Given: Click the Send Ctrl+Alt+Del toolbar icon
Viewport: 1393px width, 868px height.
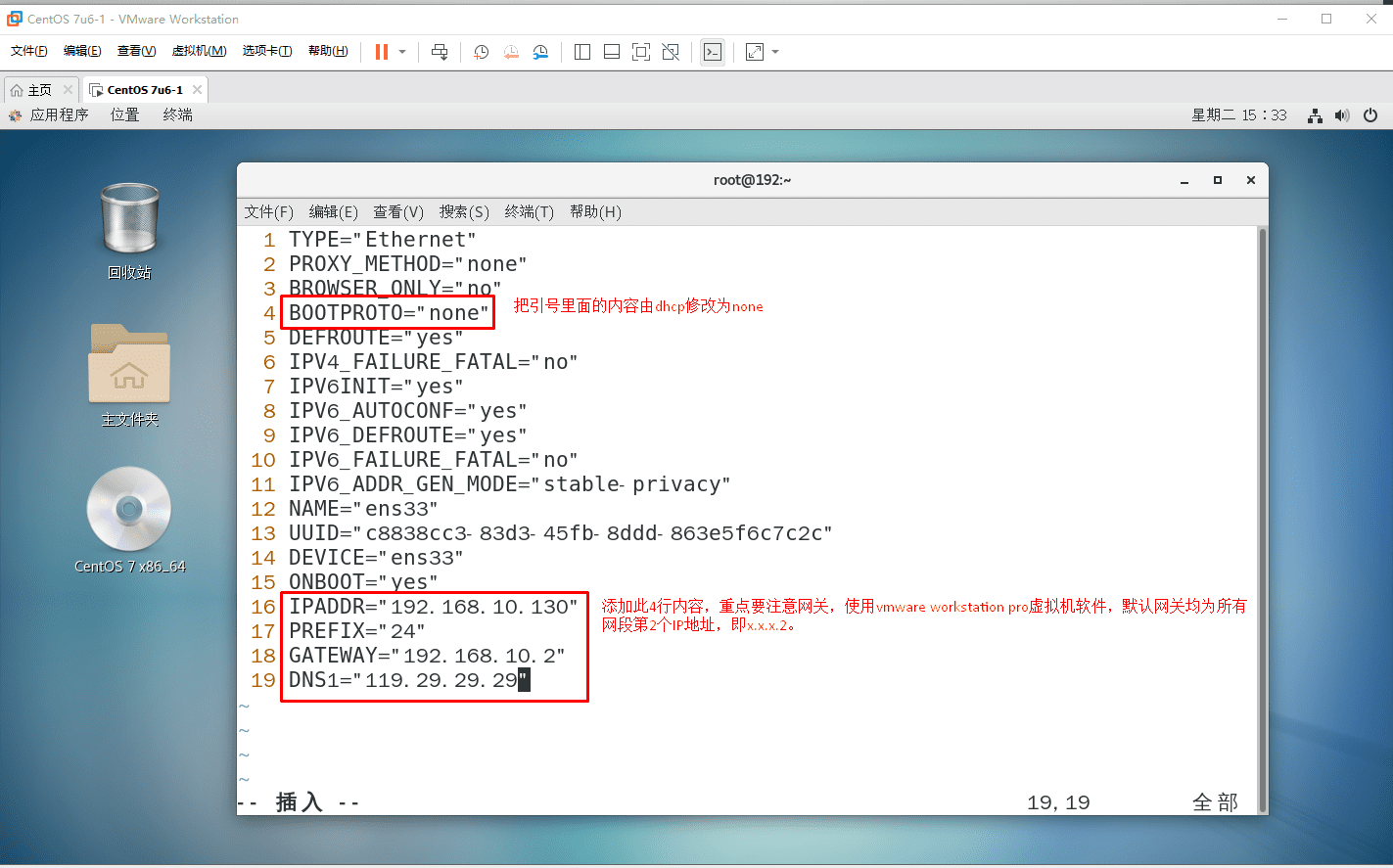Looking at the screenshot, I should click(440, 52).
